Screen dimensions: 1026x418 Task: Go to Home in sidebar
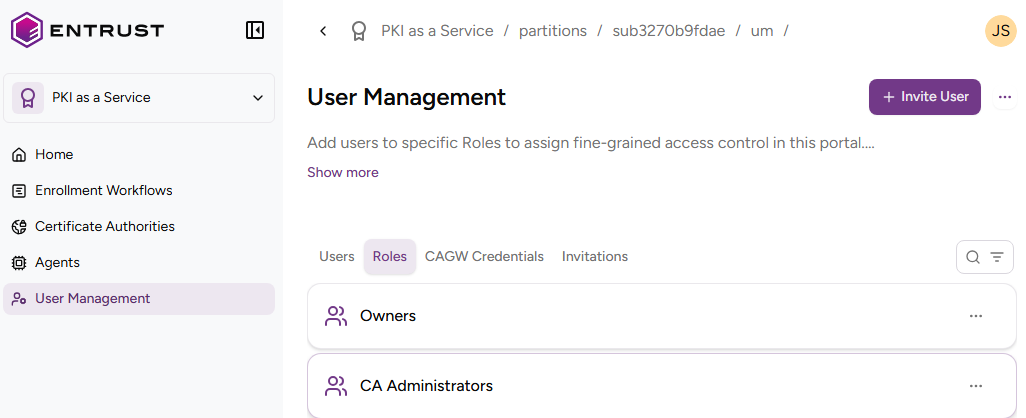(x=54, y=155)
